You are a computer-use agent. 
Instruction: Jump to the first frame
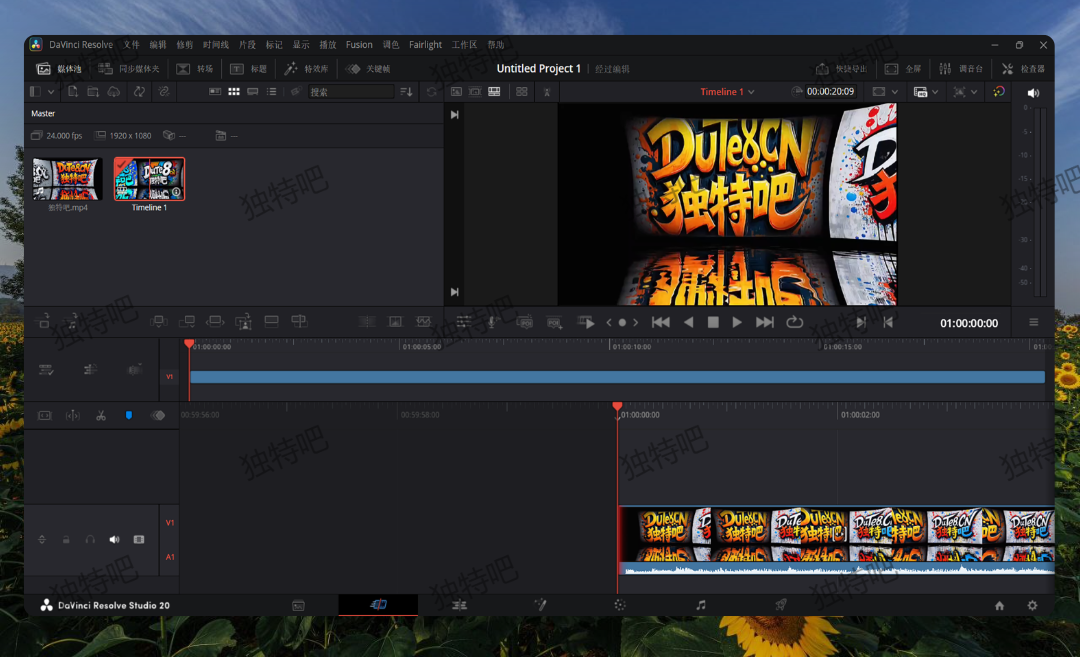click(661, 322)
